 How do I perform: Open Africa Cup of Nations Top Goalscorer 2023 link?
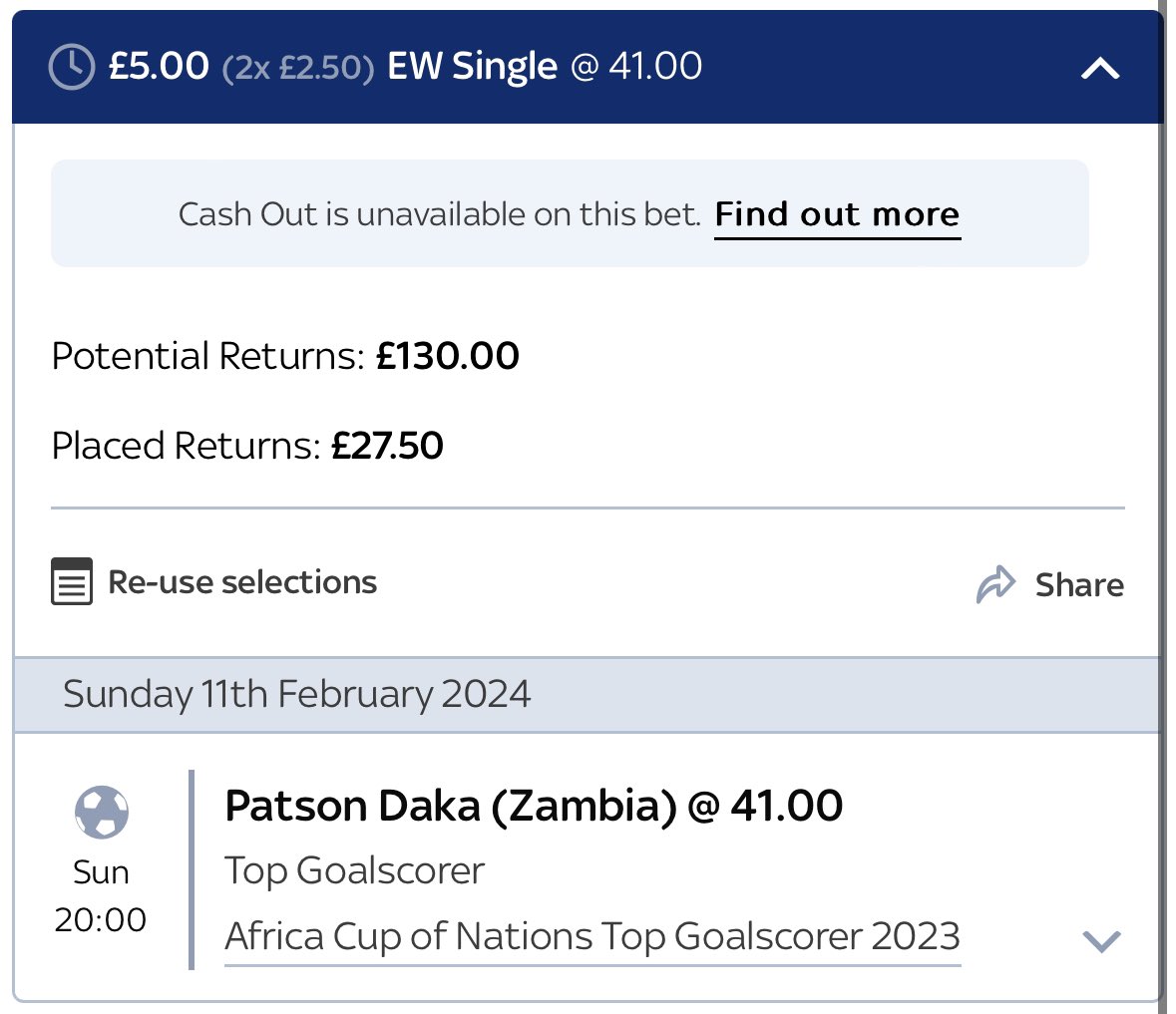coord(592,937)
